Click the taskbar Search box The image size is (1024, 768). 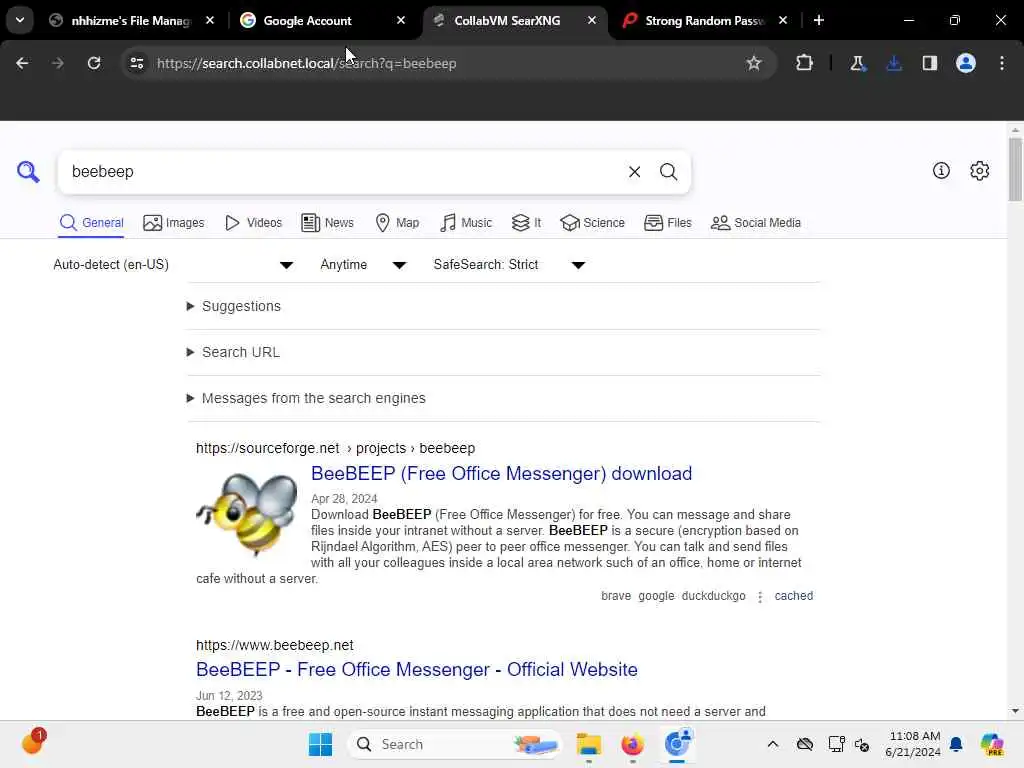455,744
